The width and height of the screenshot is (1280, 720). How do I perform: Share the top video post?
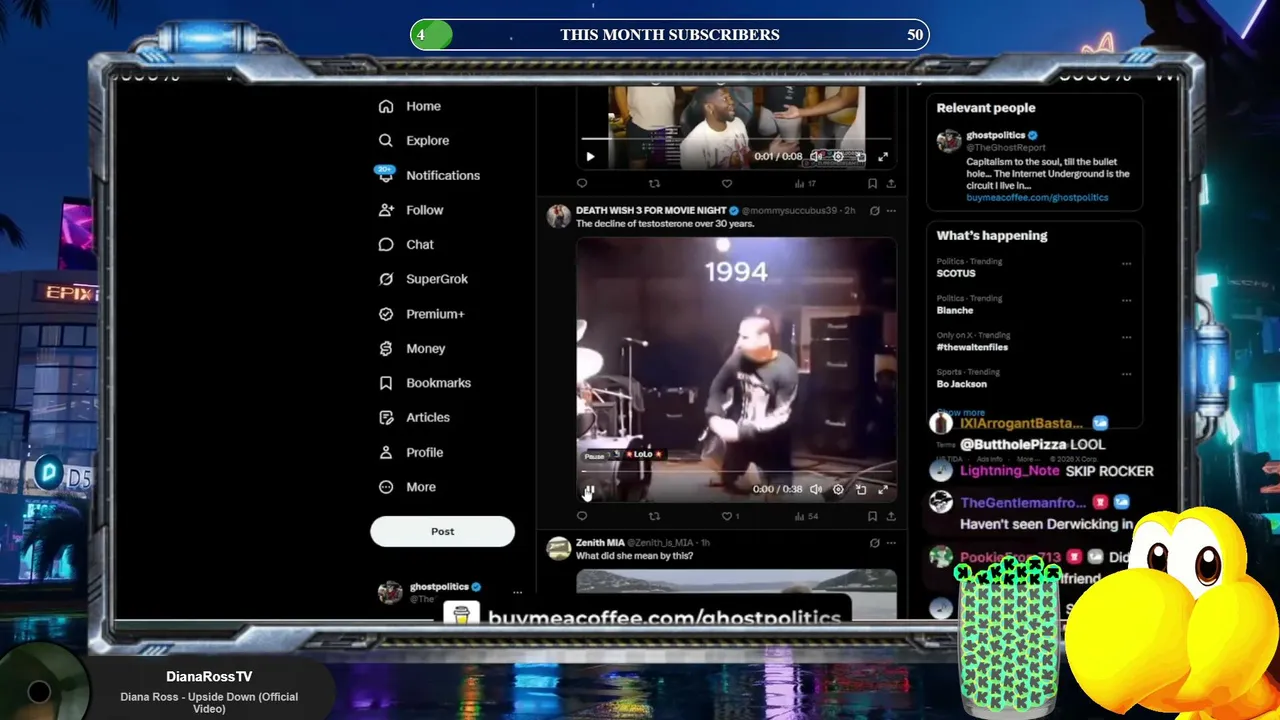(890, 183)
